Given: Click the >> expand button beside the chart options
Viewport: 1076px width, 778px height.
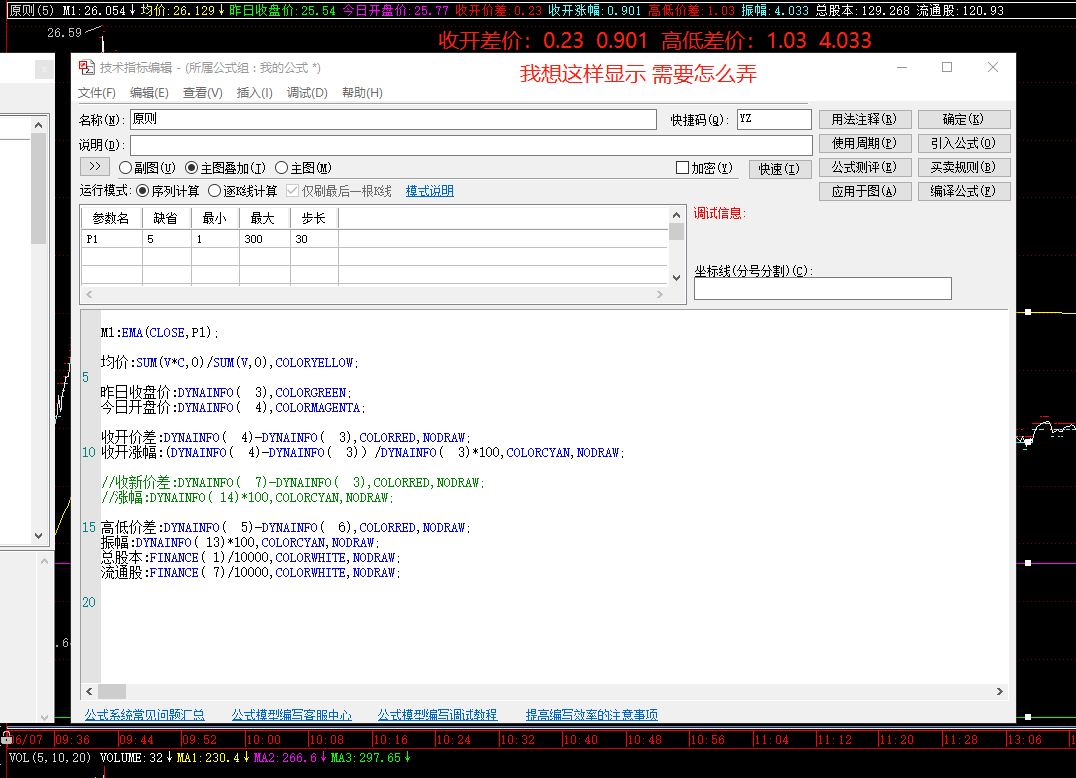Looking at the screenshot, I should tap(95, 167).
